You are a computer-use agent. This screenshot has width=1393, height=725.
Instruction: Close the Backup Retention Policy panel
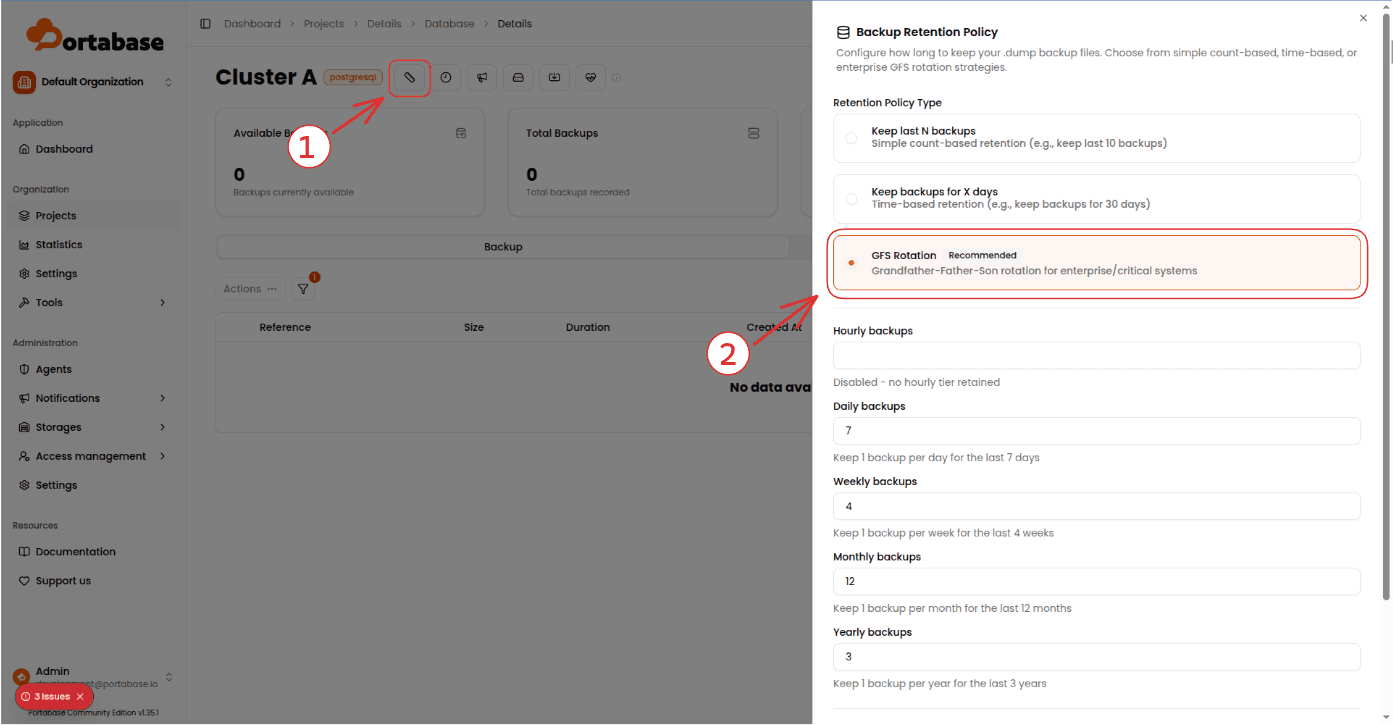click(1363, 18)
